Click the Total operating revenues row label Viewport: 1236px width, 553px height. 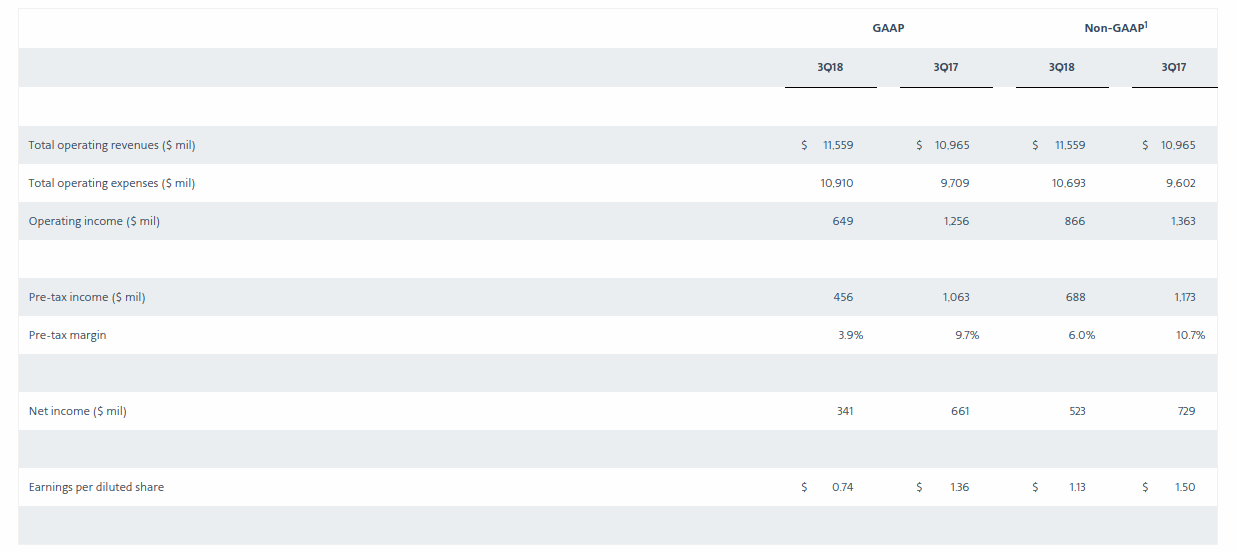coord(112,145)
